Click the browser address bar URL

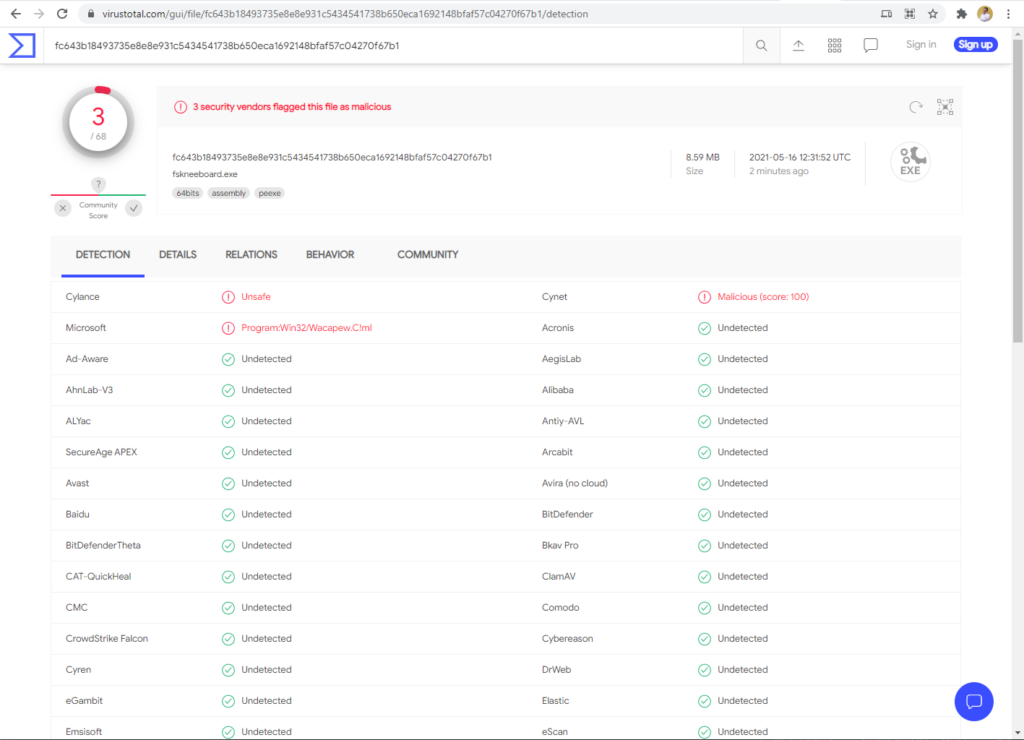click(x=345, y=14)
